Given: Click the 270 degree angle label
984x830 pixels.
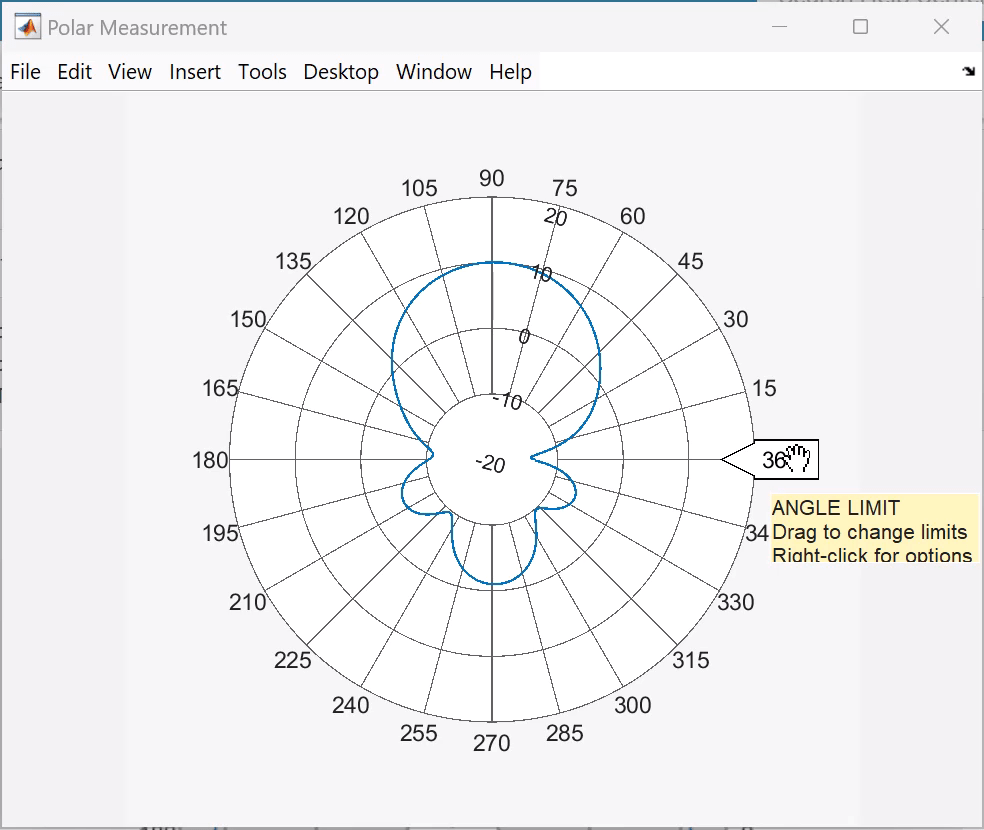Looking at the screenshot, I should click(x=492, y=743).
